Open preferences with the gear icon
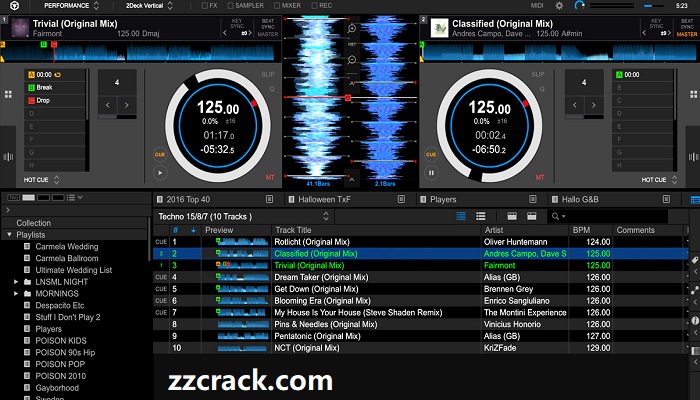This screenshot has height=400, width=700. (x=559, y=6)
